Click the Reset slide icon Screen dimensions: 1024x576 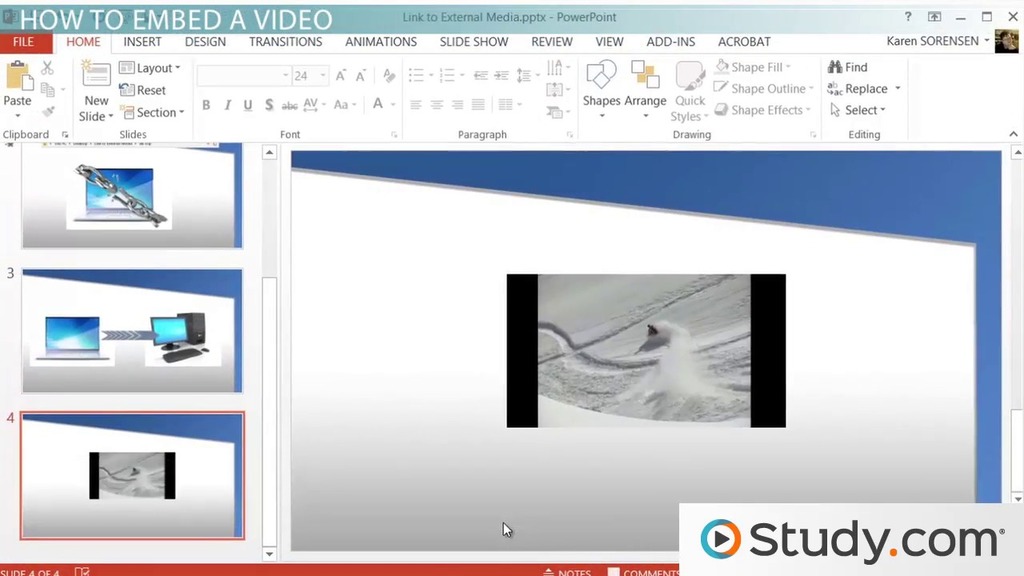pyautogui.click(x=127, y=90)
